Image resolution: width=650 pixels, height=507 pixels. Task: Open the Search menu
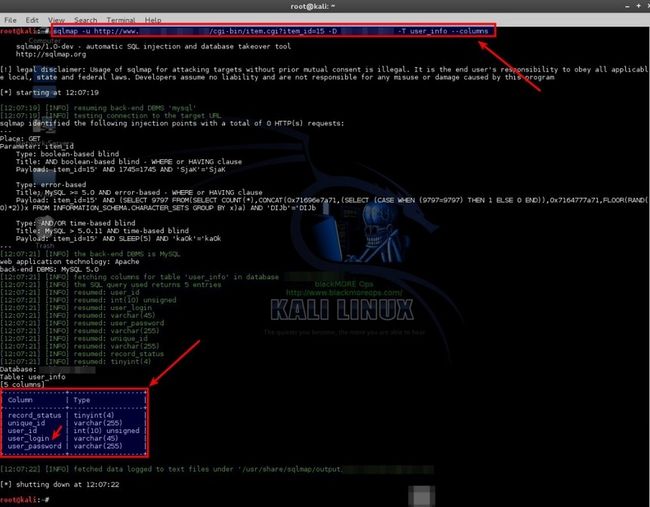click(85, 20)
